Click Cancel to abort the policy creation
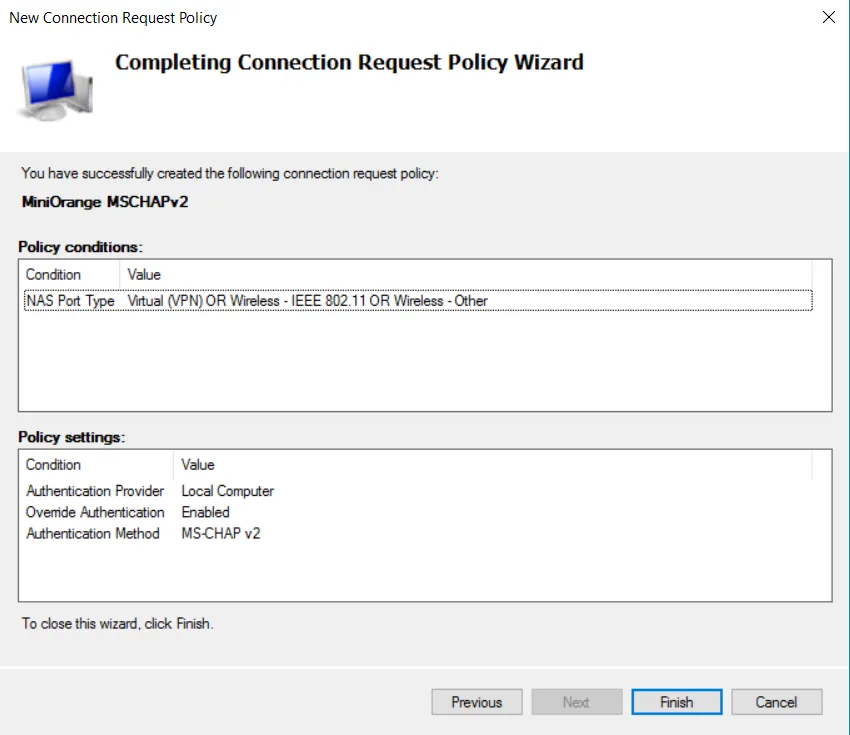Screen dimensions: 850x735 (777, 701)
